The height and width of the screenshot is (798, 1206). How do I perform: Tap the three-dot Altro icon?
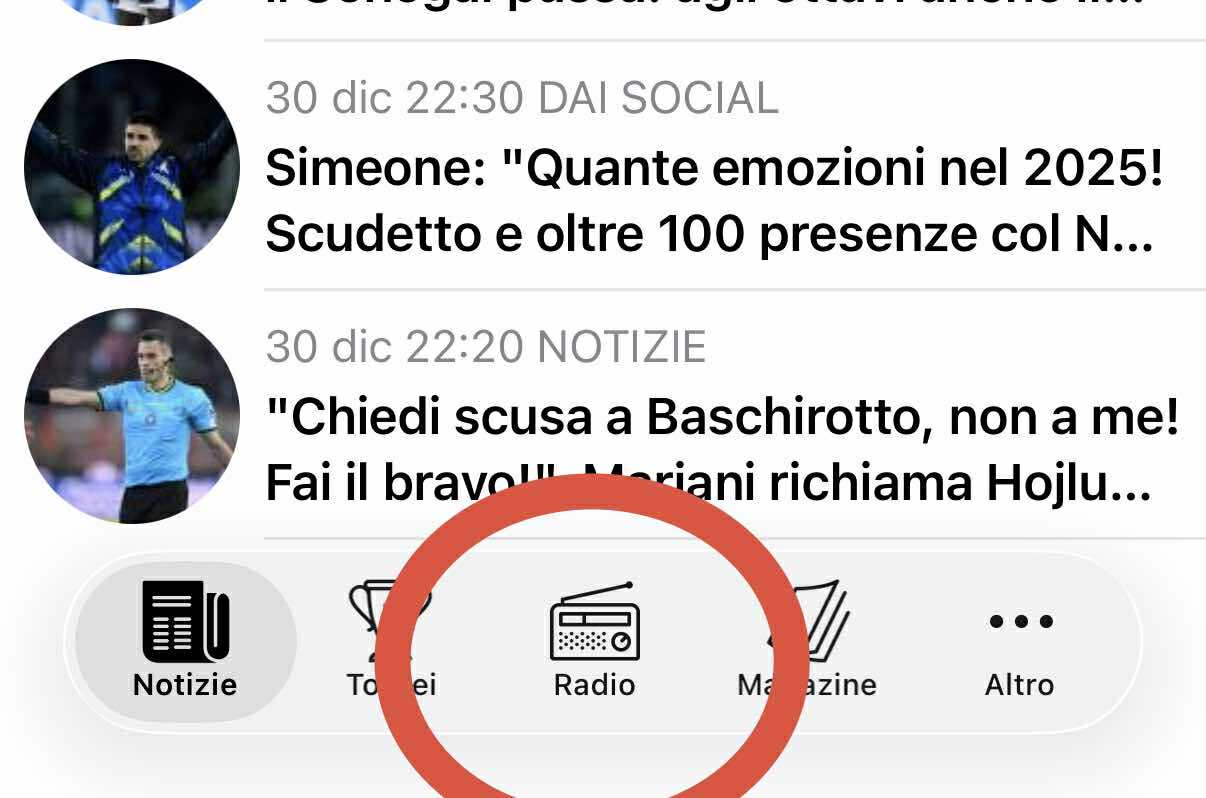(1021, 621)
